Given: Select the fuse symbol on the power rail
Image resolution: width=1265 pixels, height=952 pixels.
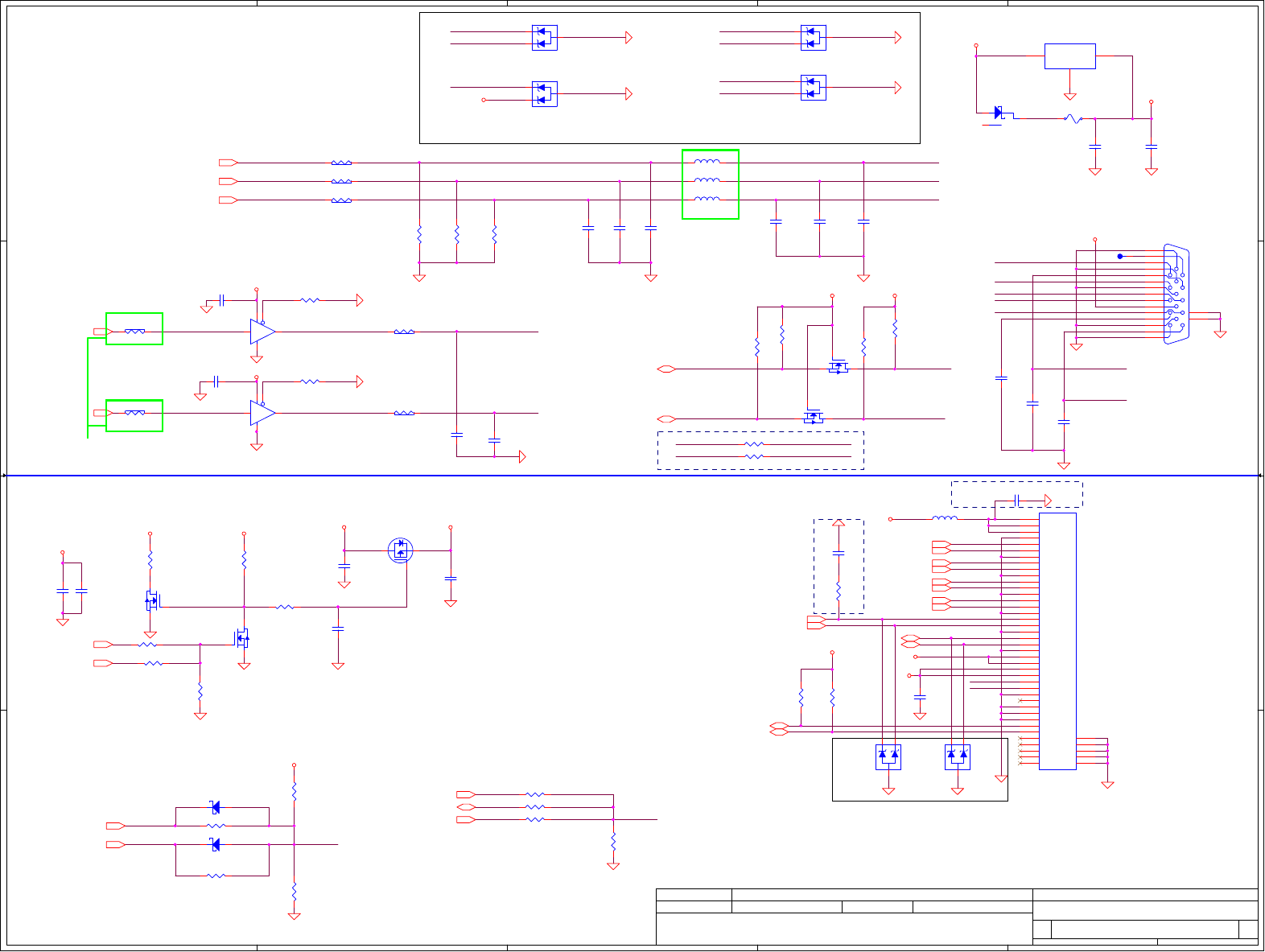Looking at the screenshot, I should point(1073,119).
